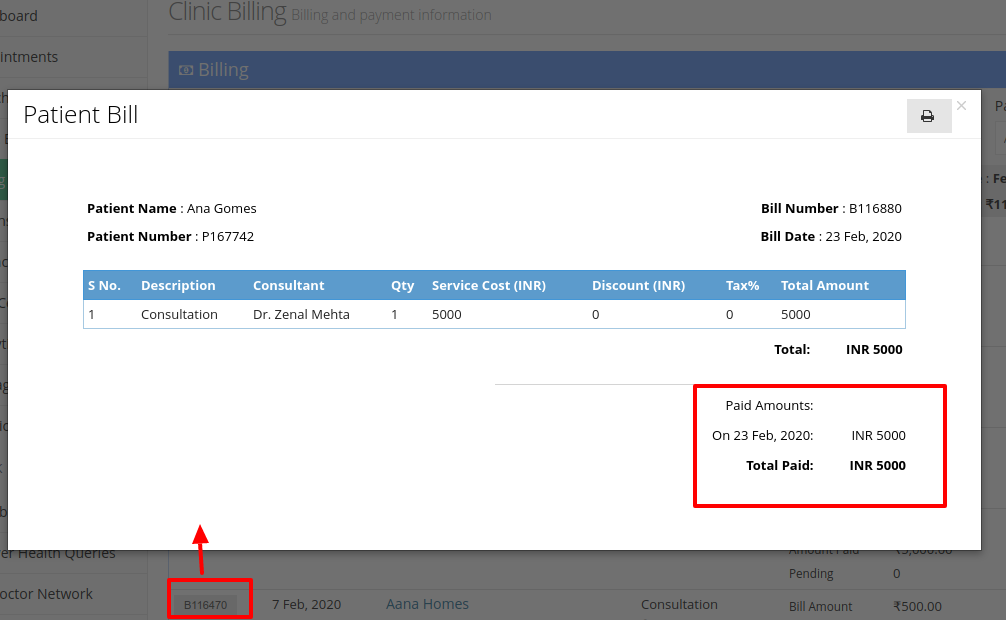Click the money icon beside Billing header

coord(186,70)
